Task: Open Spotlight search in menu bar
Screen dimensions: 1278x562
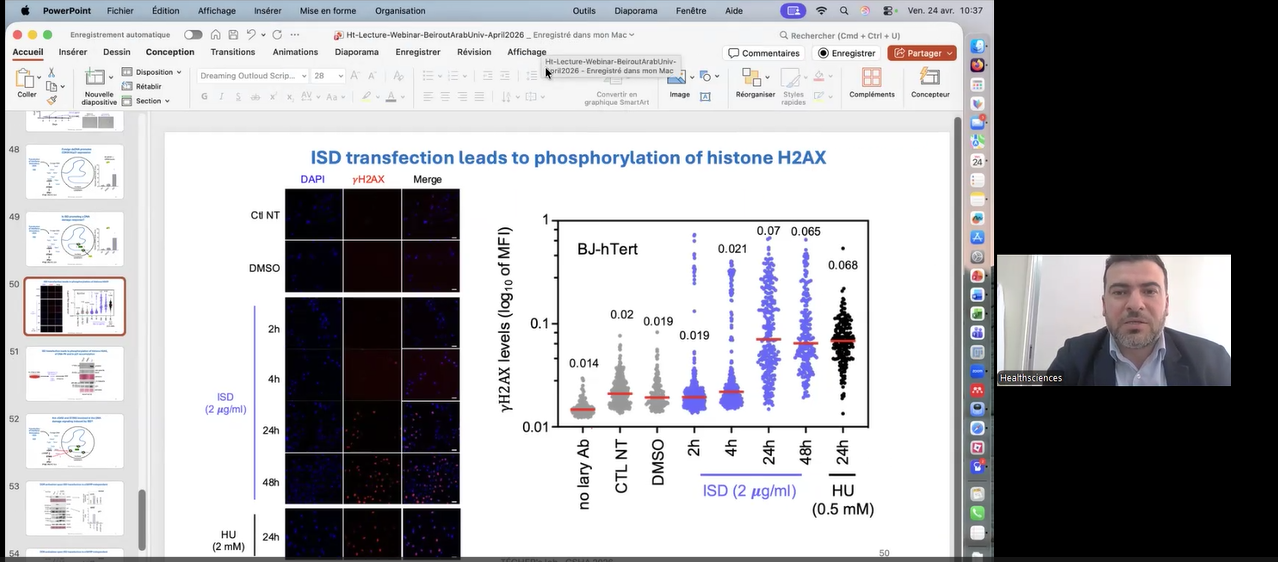Action: tap(845, 10)
